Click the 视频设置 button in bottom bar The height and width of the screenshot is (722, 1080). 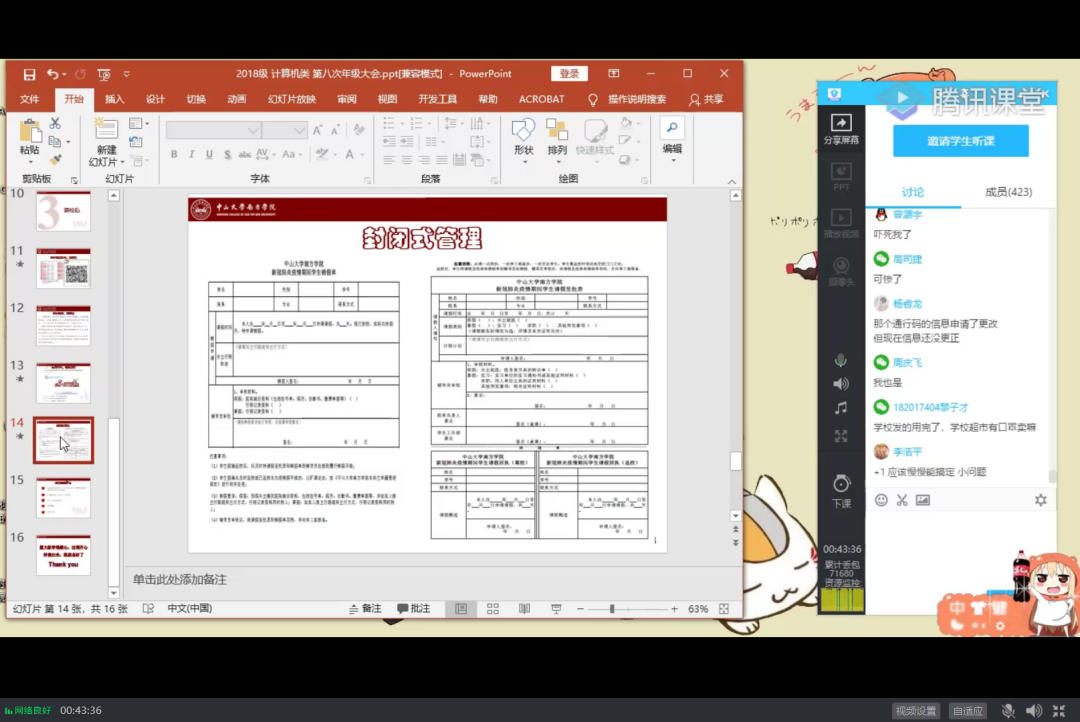point(916,711)
